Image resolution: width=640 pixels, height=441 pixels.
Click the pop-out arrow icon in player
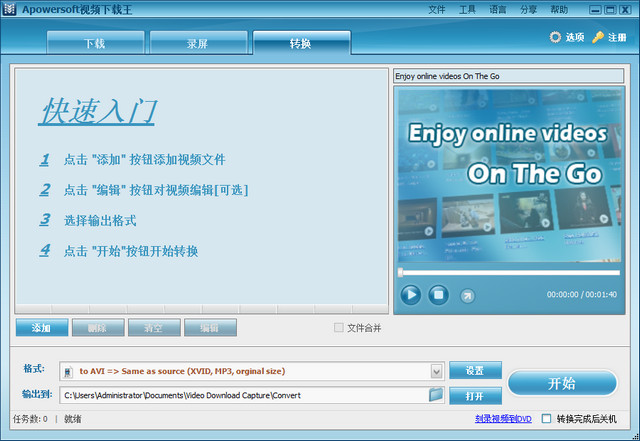tap(467, 295)
